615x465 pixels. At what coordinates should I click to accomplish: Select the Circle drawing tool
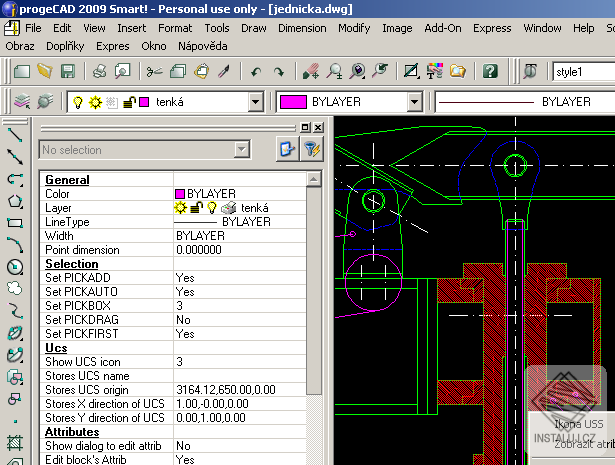[15, 267]
